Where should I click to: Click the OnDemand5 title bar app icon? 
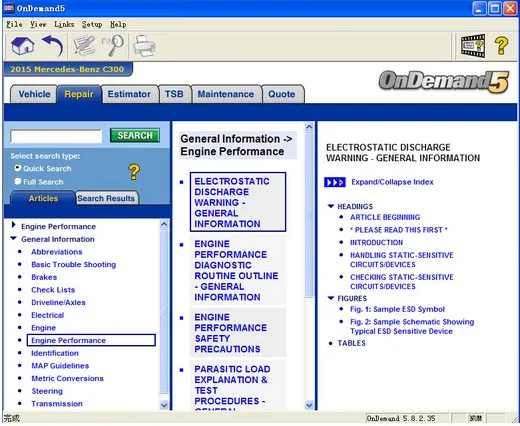click(9, 8)
